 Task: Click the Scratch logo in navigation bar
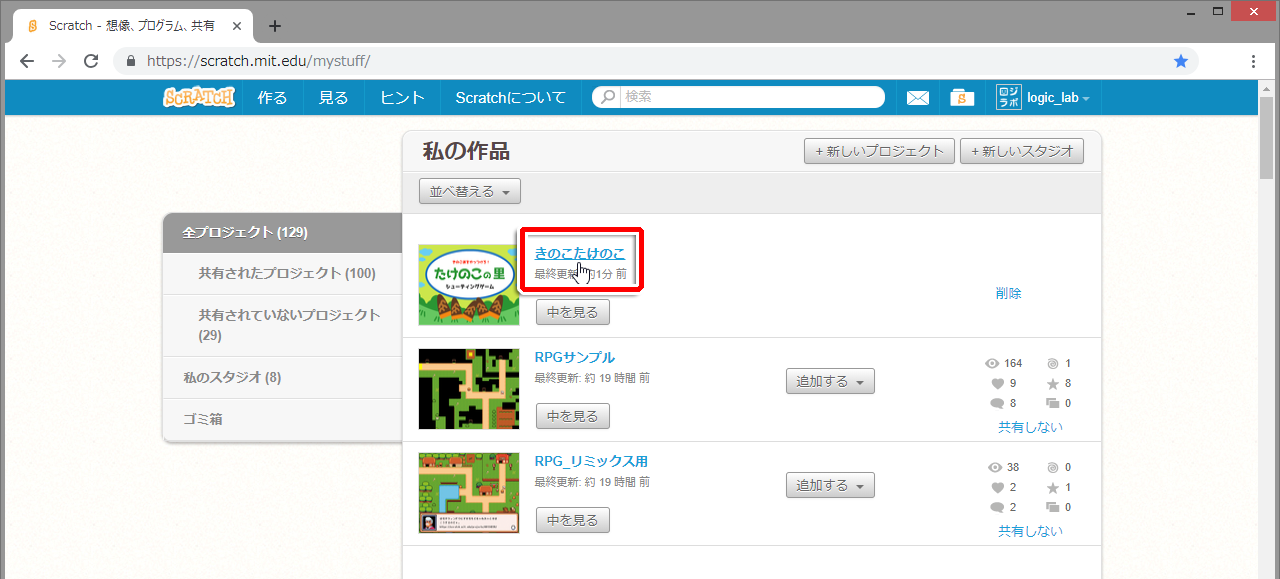pyautogui.click(x=198, y=97)
